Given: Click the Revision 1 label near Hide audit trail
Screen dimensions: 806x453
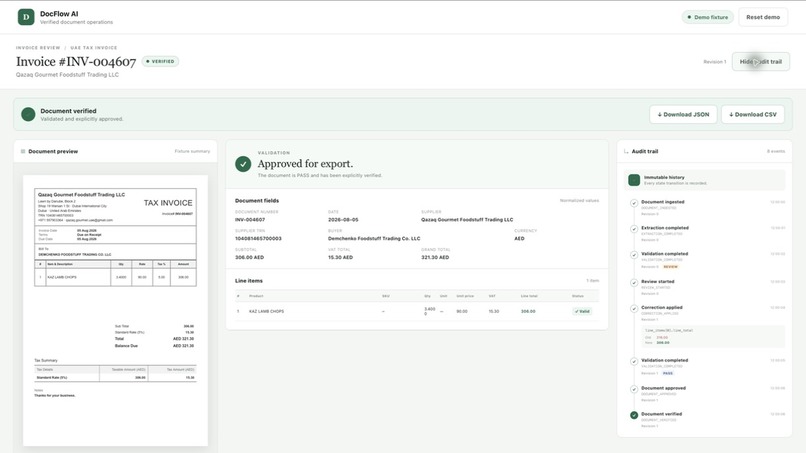Looking at the screenshot, I should [715, 62].
